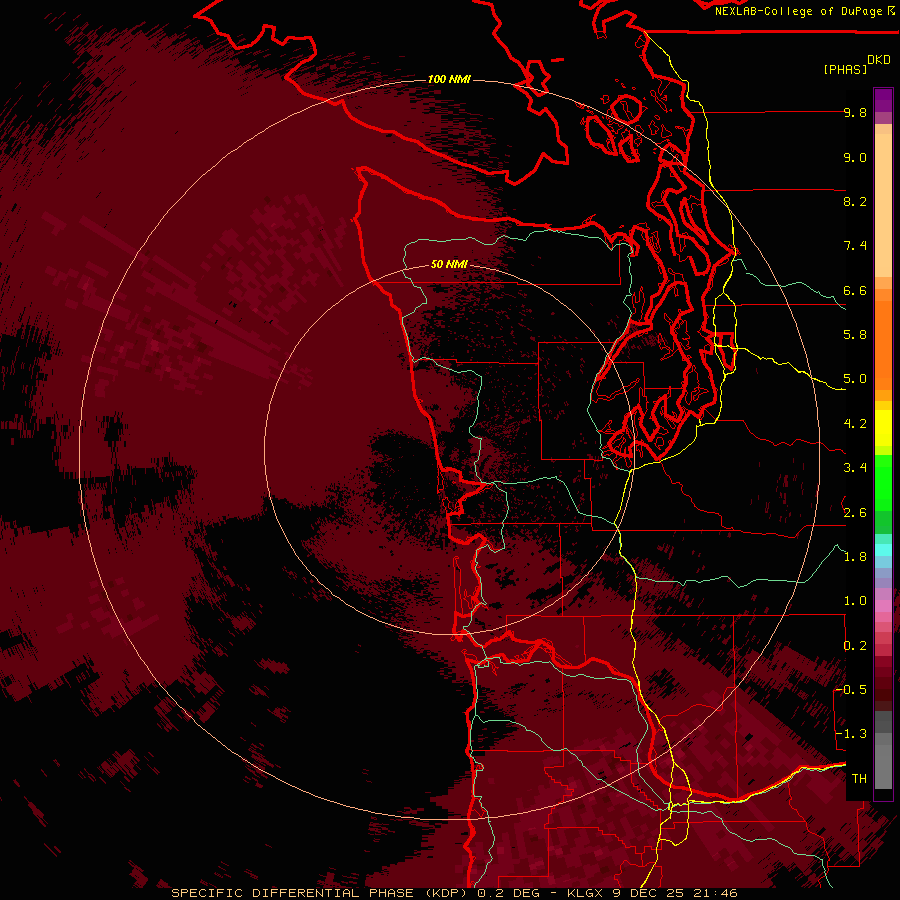Click the DKD units label above the legend

[879, 60]
